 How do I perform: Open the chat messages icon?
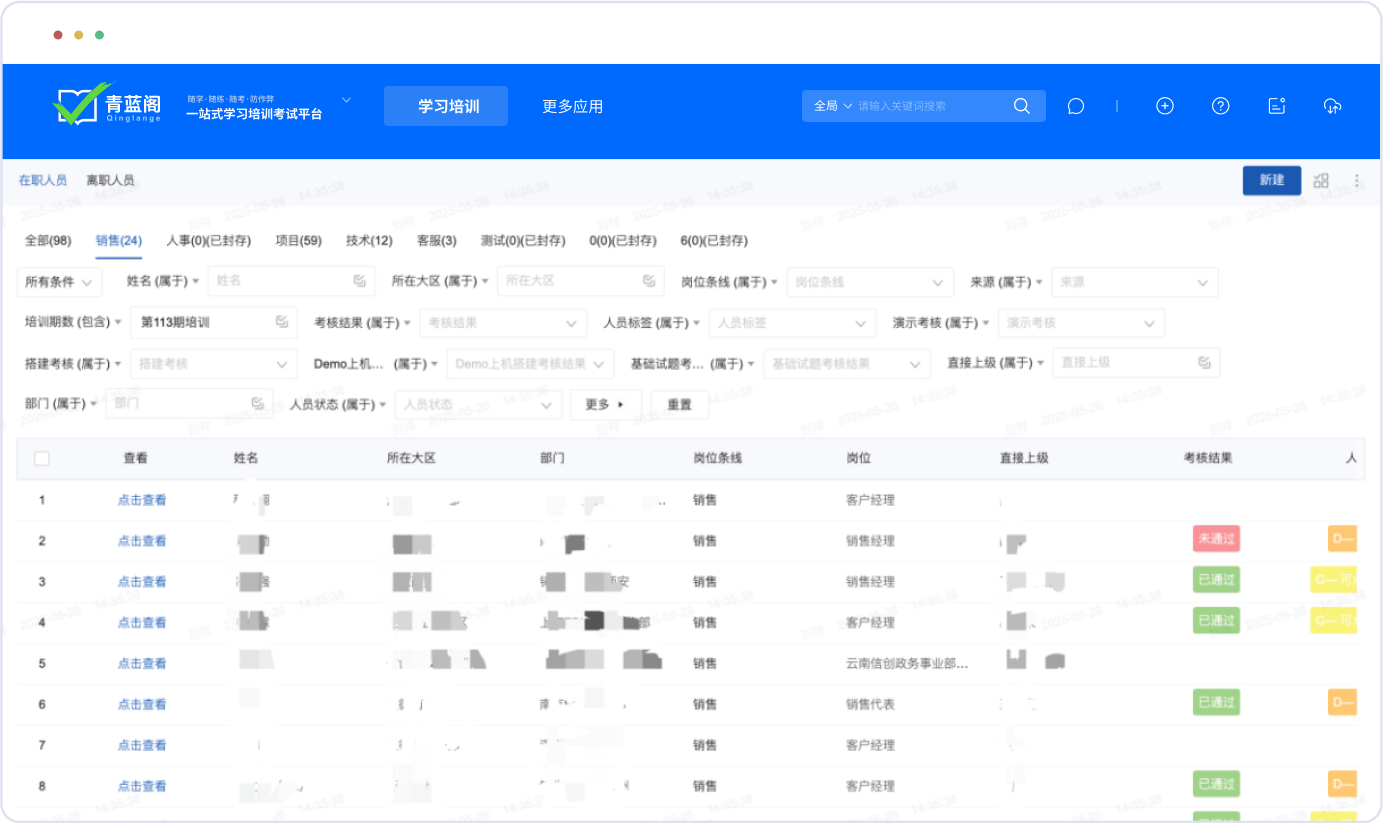[x=1076, y=106]
